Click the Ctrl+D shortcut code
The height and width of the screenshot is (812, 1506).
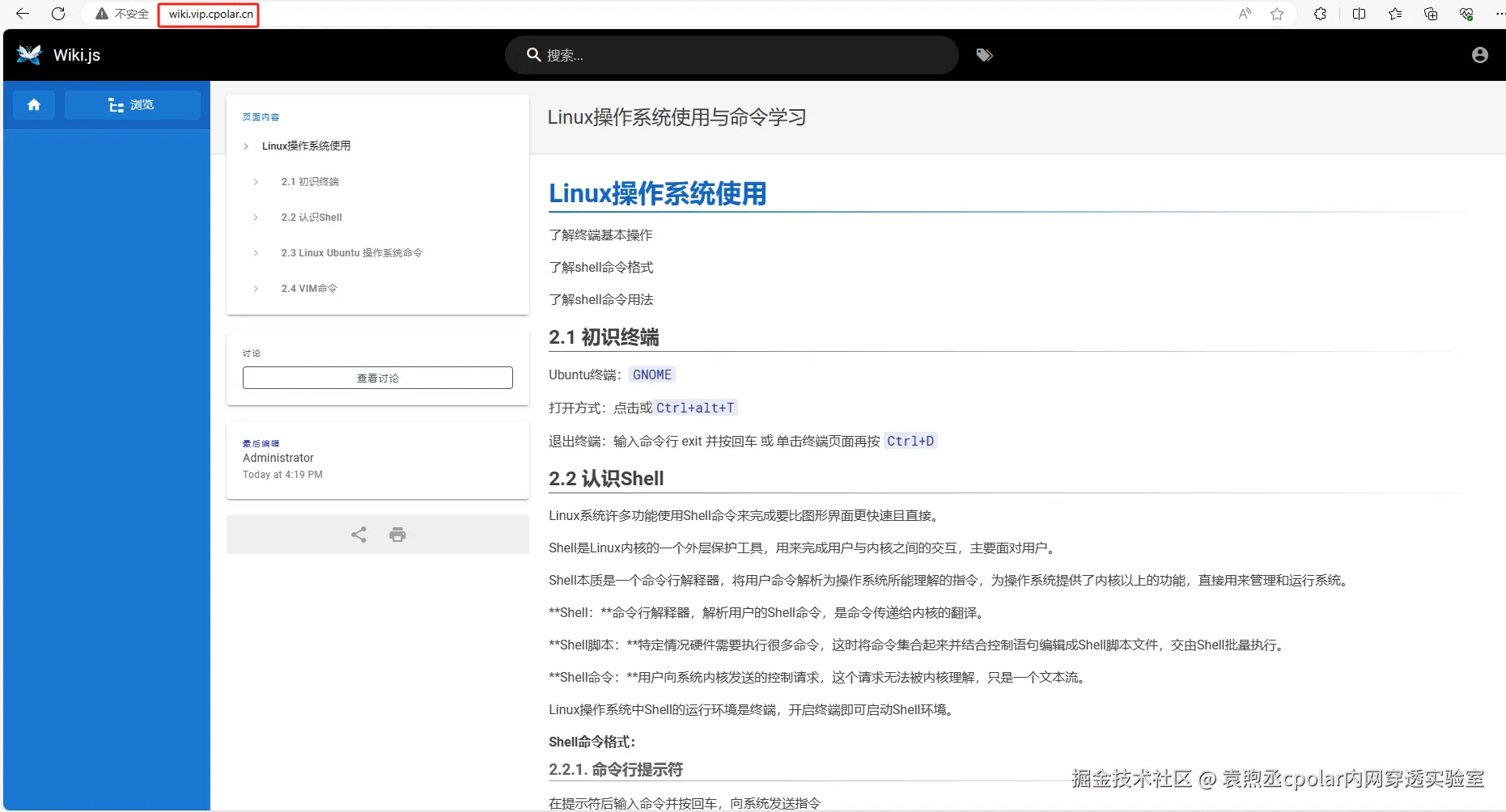tap(910, 442)
